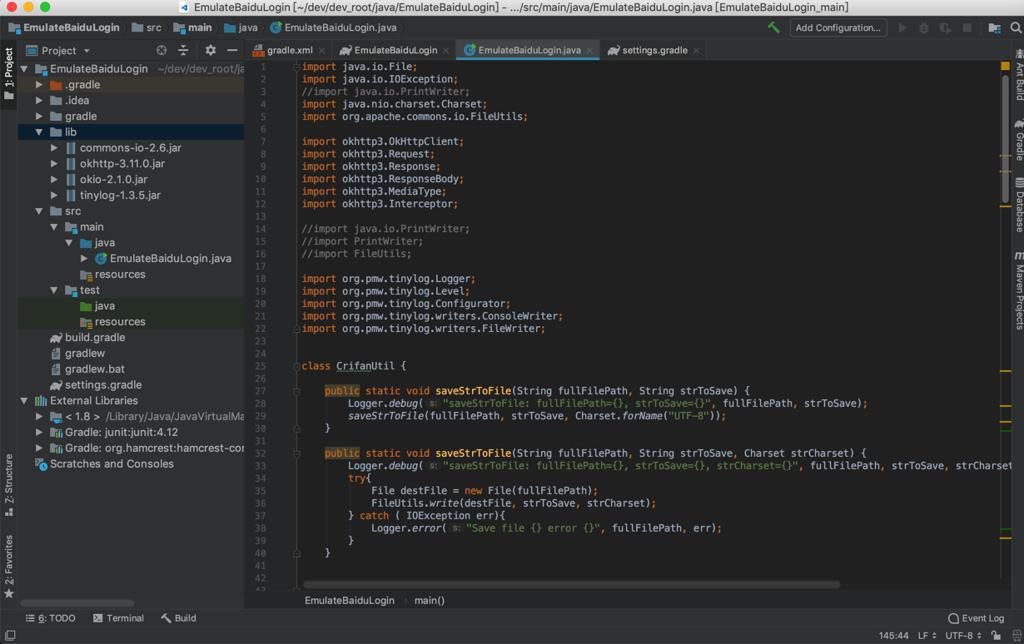Screen dimensions: 1024x644
Task: Toggle the Gradle tool window on right edge
Action: coord(1018,140)
